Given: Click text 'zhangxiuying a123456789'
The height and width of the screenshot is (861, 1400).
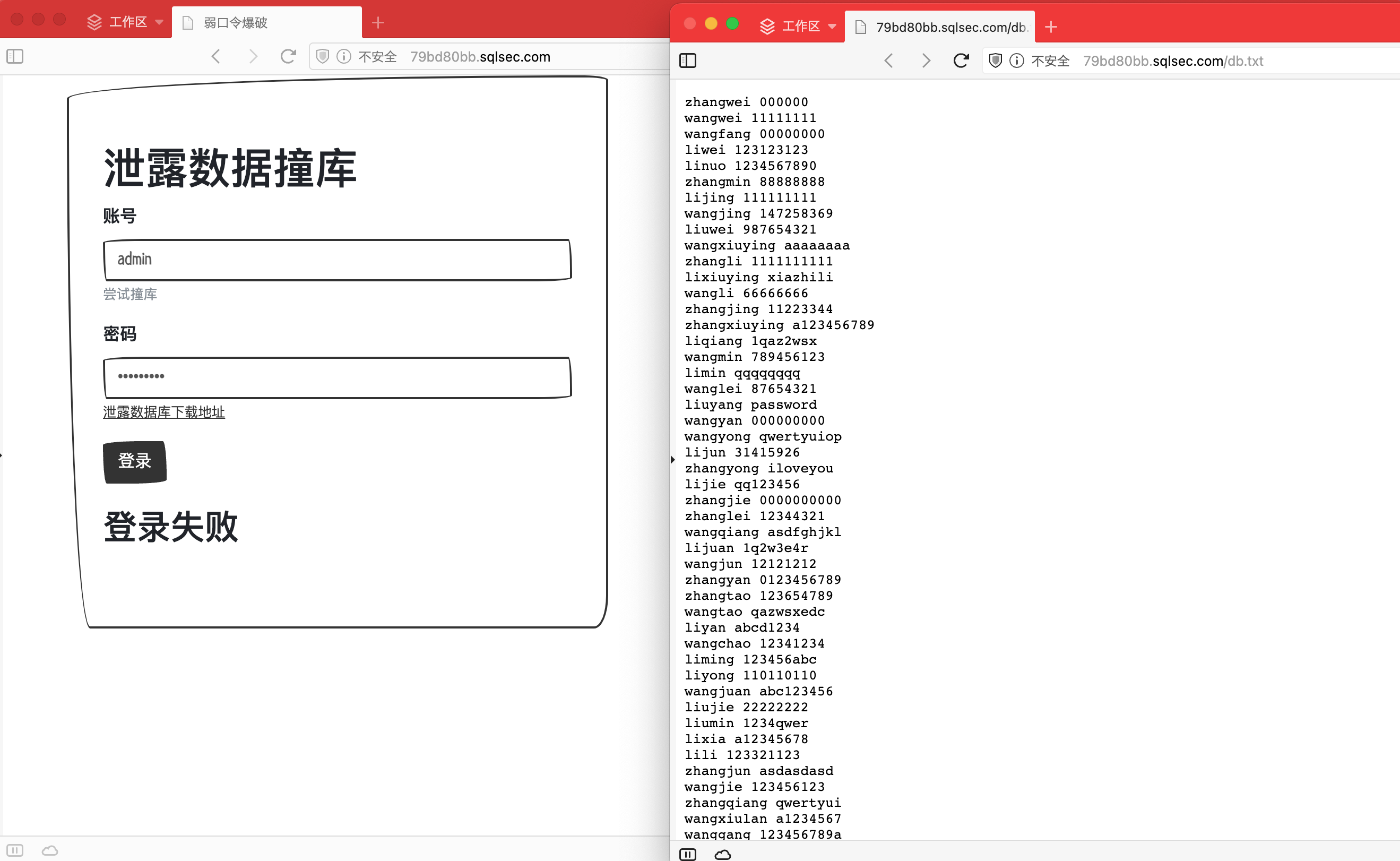Looking at the screenshot, I should click(780, 325).
